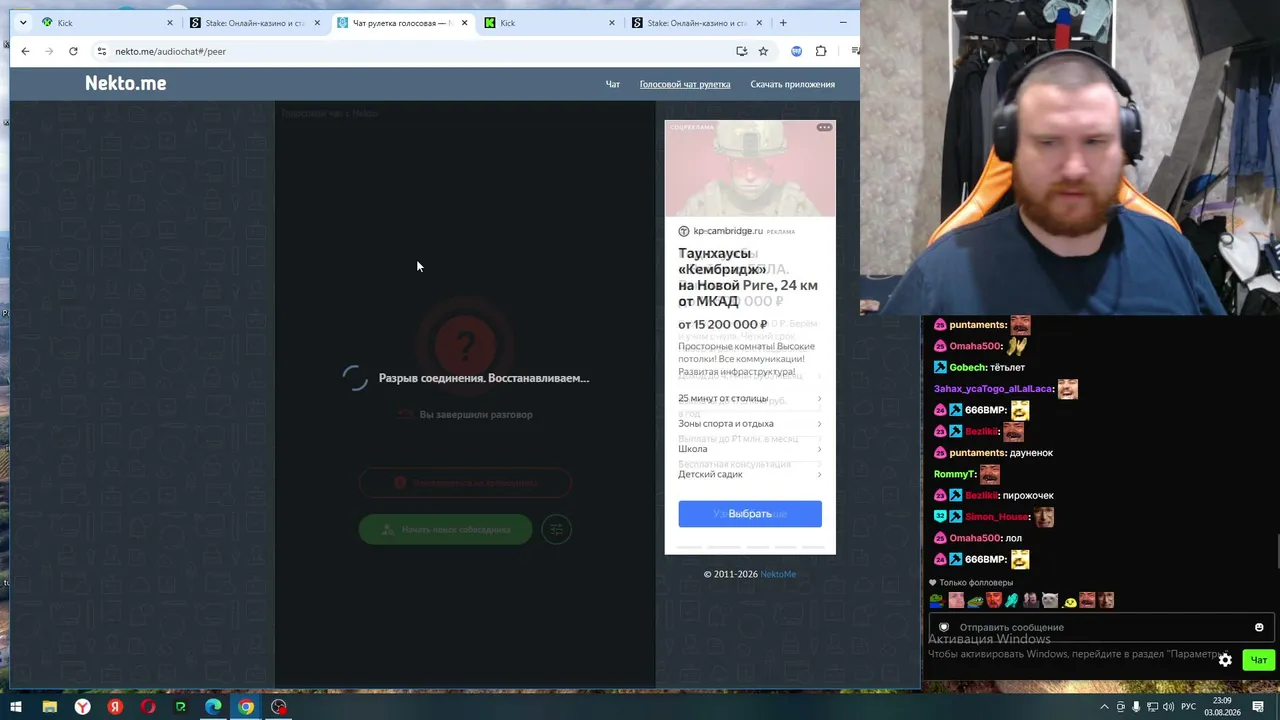Screen dimensions: 1280x720
Task: Open Скачать приложения header link
Action: coord(793,84)
